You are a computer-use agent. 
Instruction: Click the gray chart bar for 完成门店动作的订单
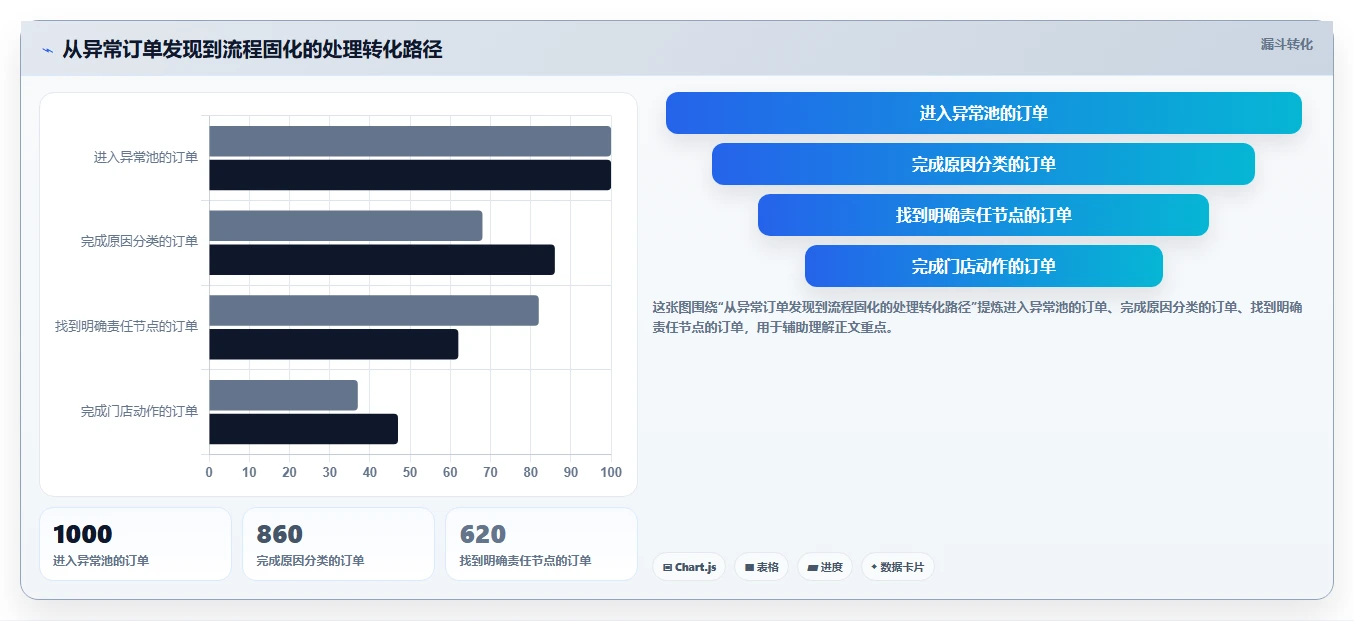[x=283, y=395]
